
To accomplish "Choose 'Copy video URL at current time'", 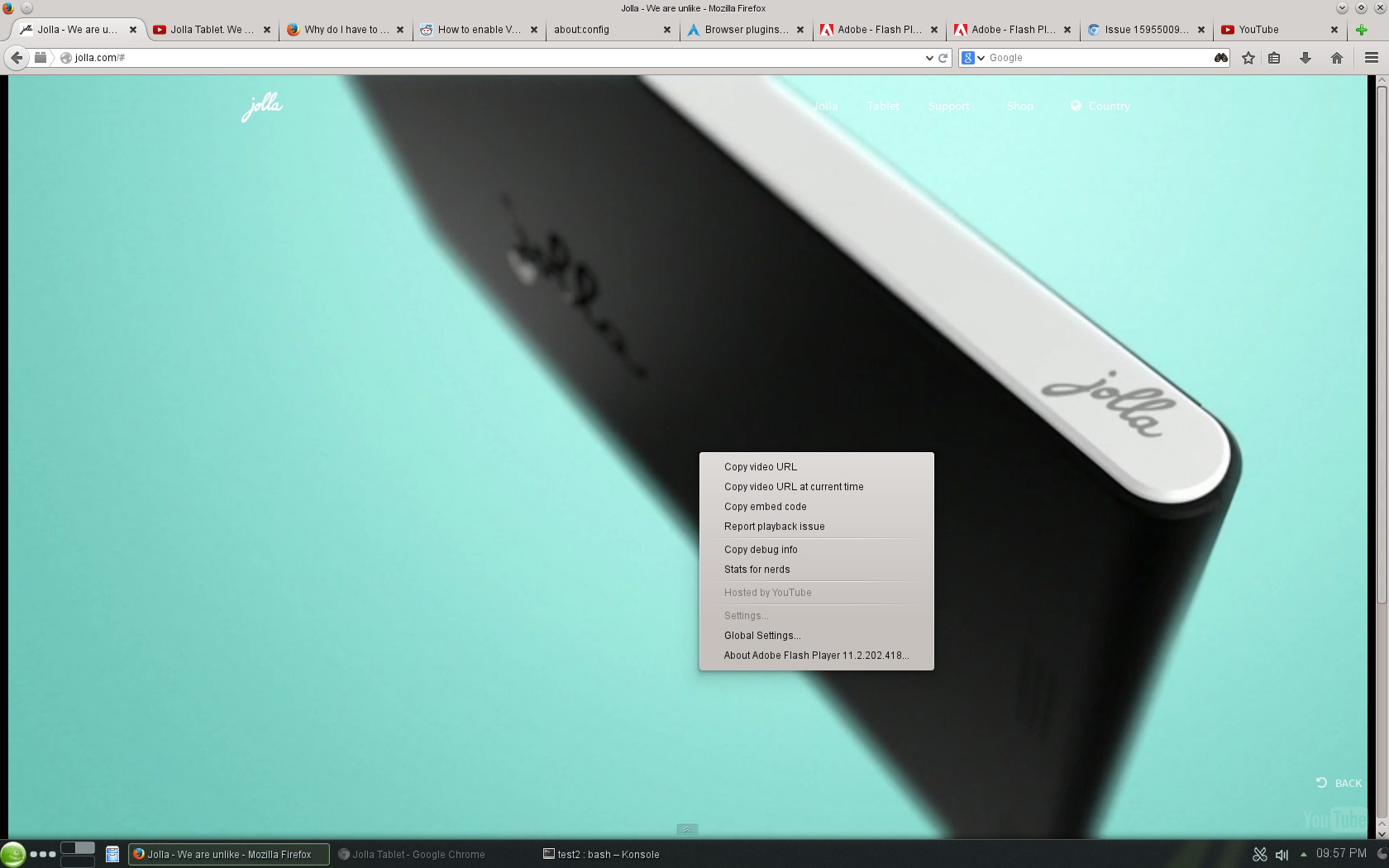I will [x=817, y=487].
